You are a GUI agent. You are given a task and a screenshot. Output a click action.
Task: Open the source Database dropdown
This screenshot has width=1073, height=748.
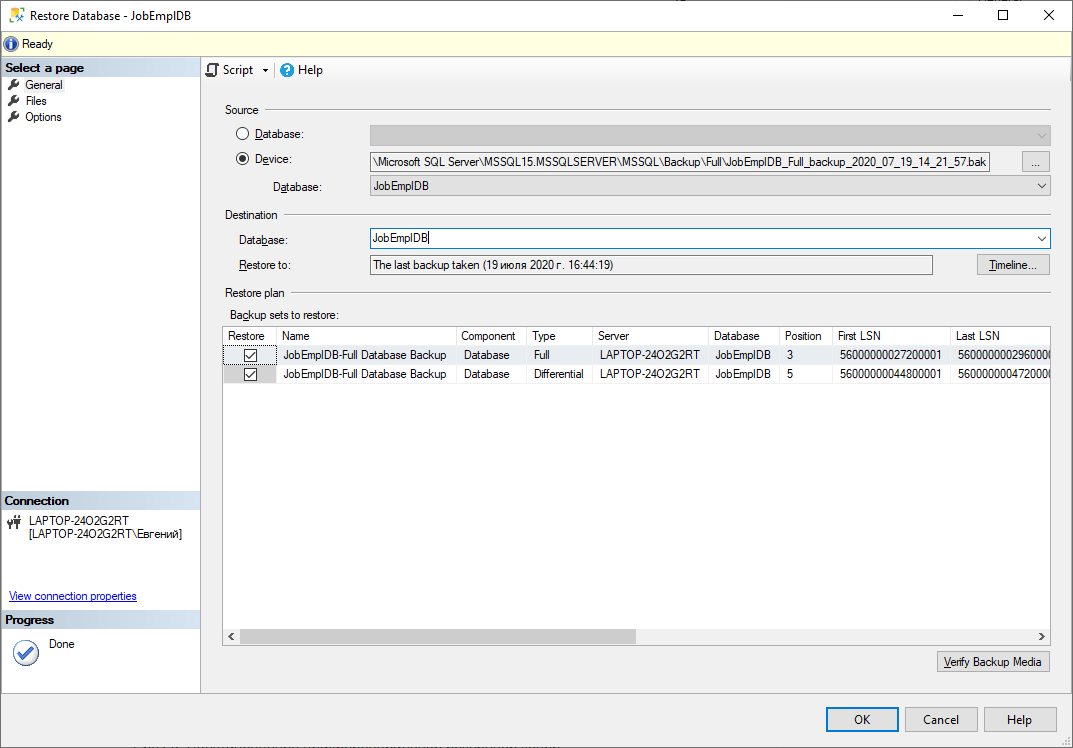(x=1041, y=185)
